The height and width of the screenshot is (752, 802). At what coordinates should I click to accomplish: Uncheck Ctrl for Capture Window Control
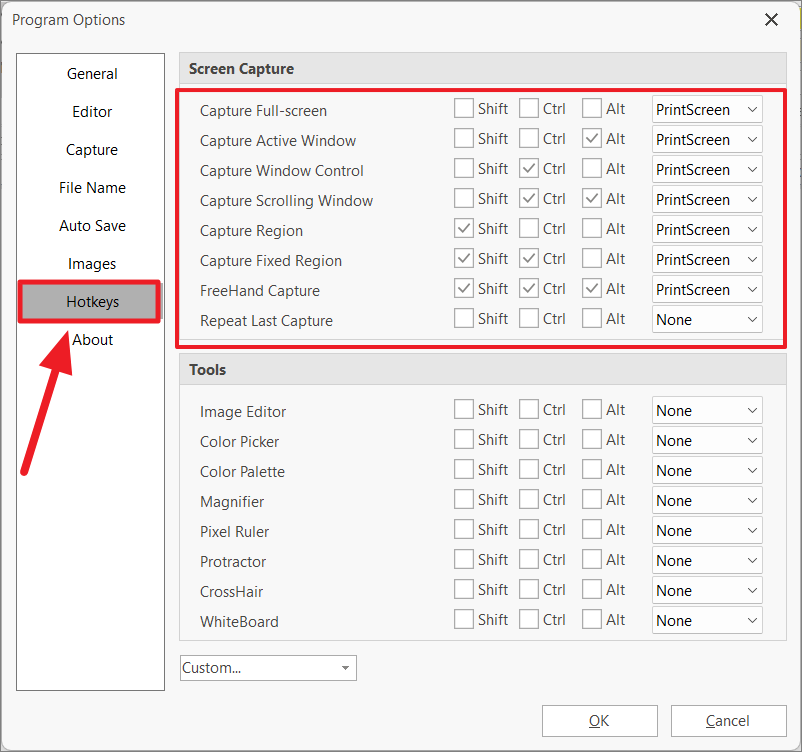(528, 169)
